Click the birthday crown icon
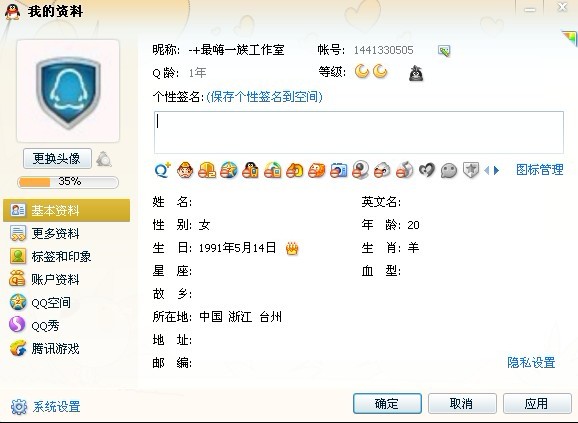The height and width of the screenshot is (423, 578). tap(292, 248)
